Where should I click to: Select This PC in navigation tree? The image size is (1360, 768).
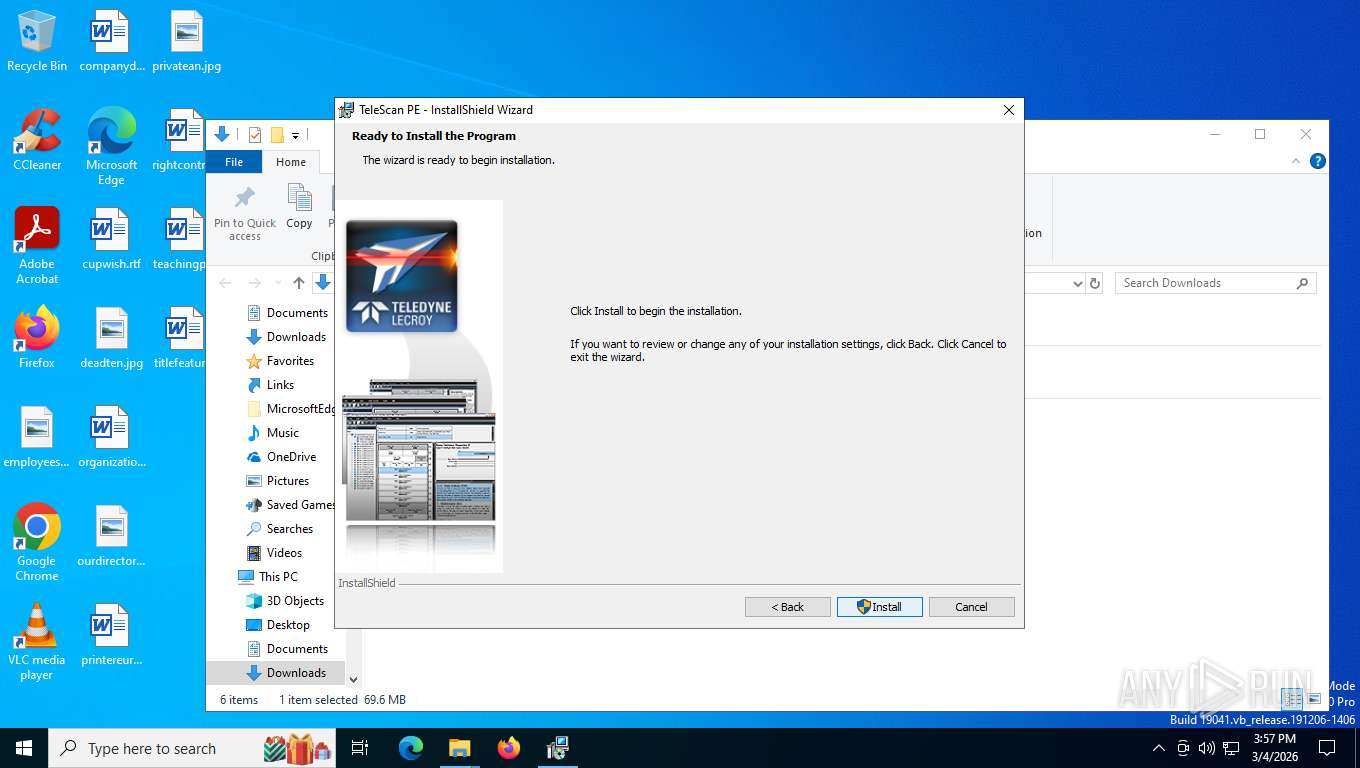click(267, 577)
